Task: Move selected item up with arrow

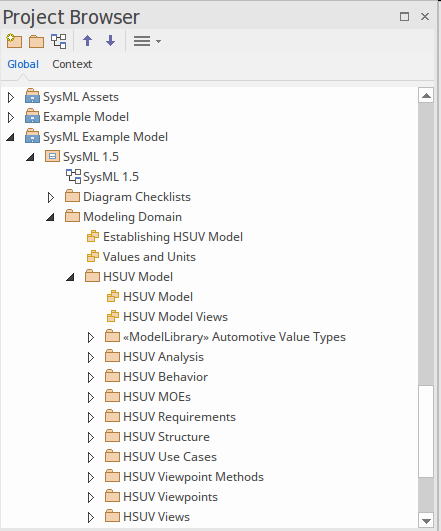Action: pos(87,41)
